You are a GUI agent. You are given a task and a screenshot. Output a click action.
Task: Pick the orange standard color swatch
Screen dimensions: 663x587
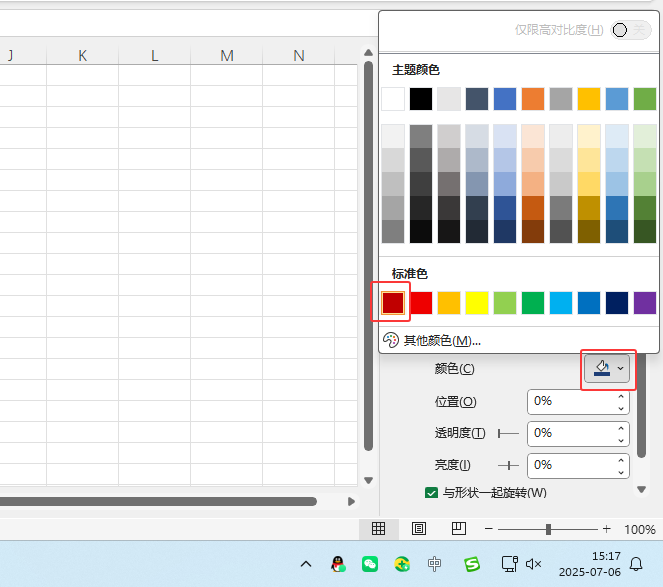click(x=449, y=303)
